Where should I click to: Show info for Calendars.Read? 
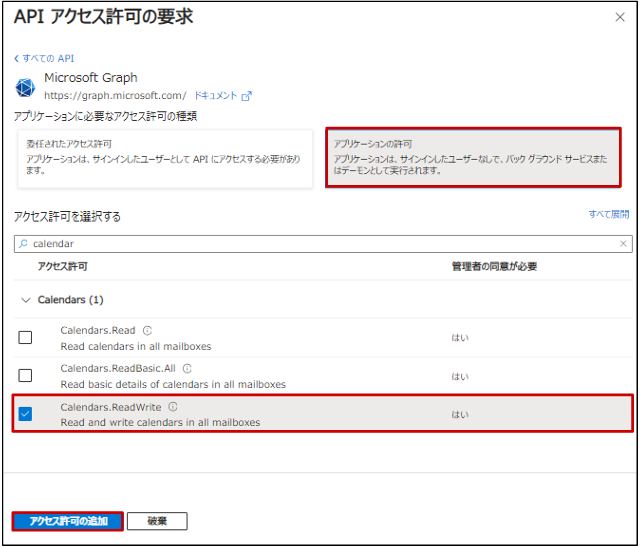point(147,330)
